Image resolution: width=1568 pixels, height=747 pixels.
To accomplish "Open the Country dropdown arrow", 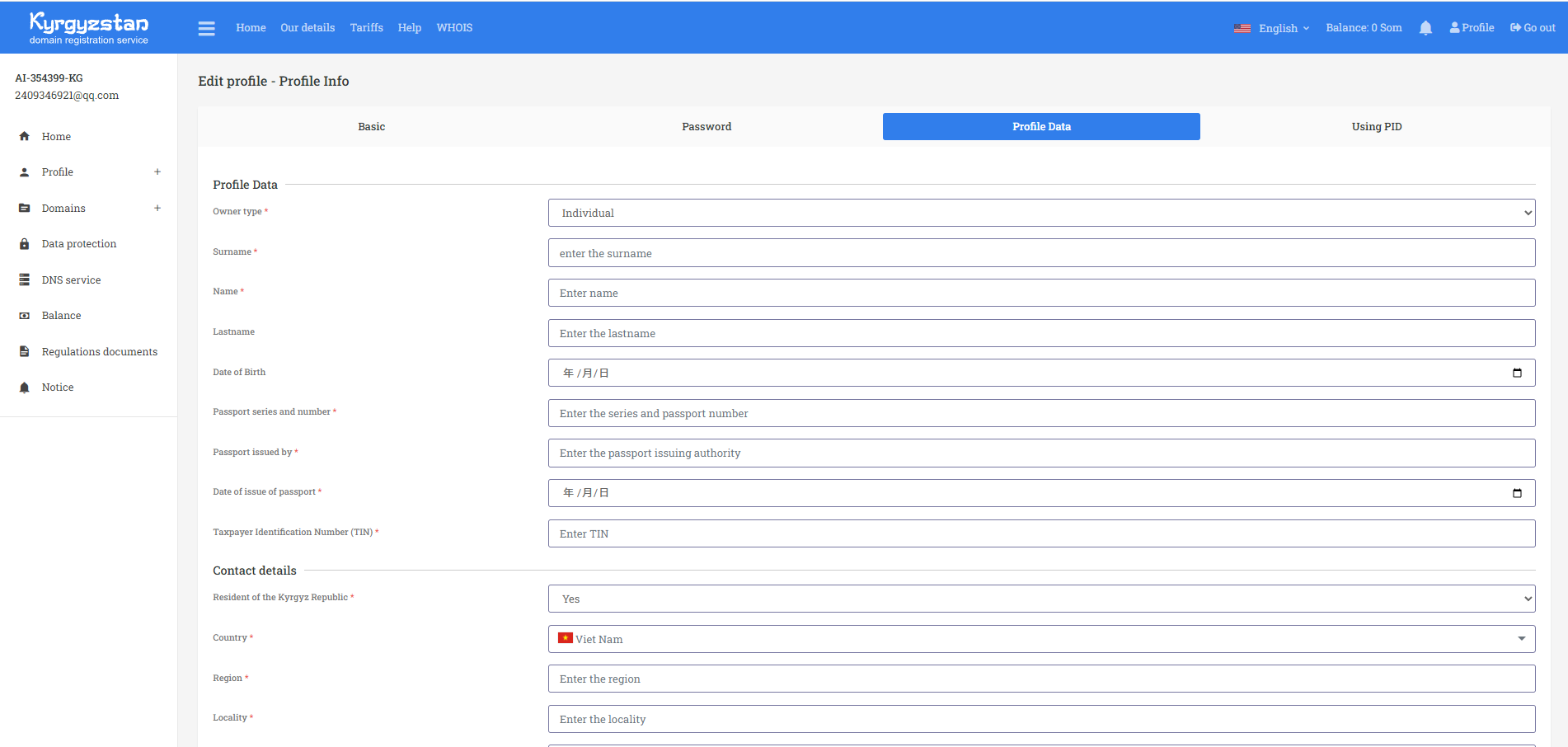I will (1522, 639).
